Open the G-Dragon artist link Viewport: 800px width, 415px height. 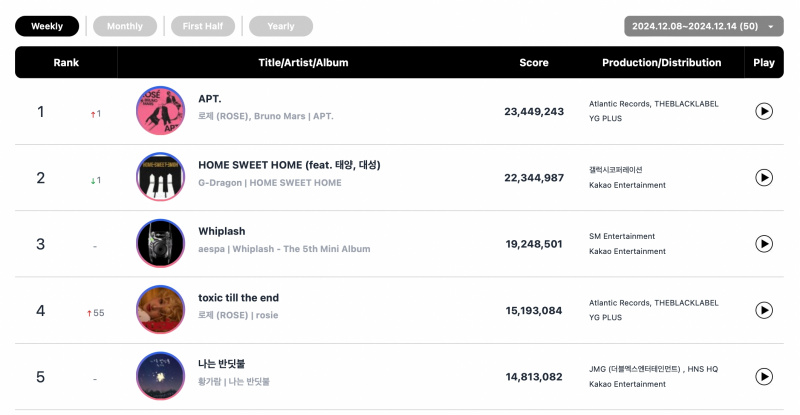click(220, 183)
